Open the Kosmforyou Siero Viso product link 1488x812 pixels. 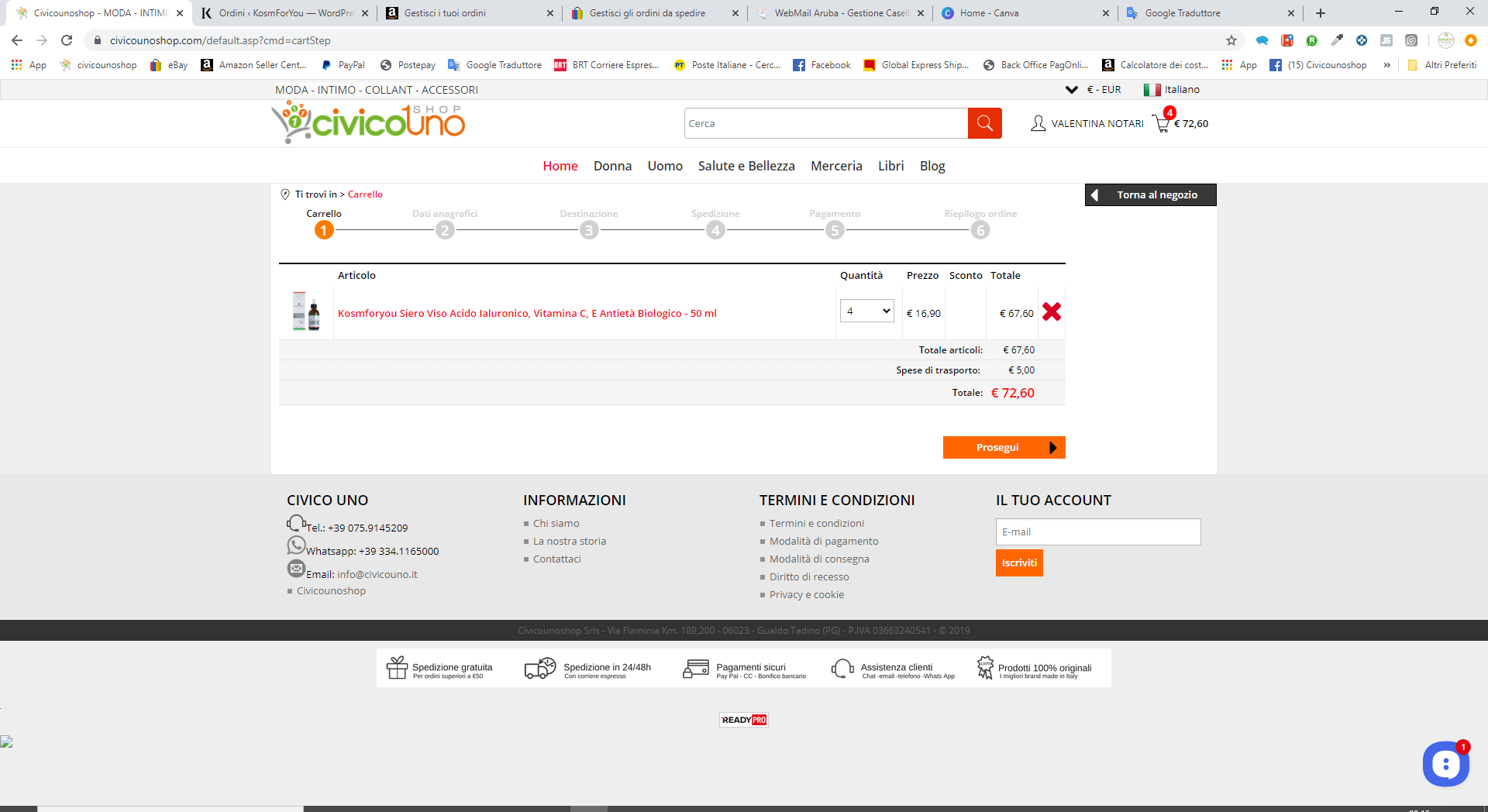click(527, 314)
